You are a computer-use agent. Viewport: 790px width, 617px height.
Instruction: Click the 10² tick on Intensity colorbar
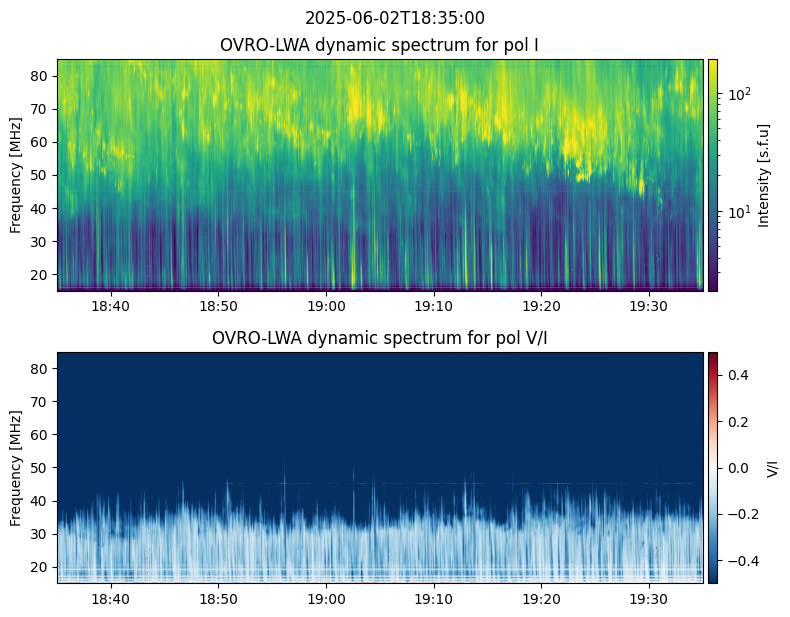click(x=738, y=94)
